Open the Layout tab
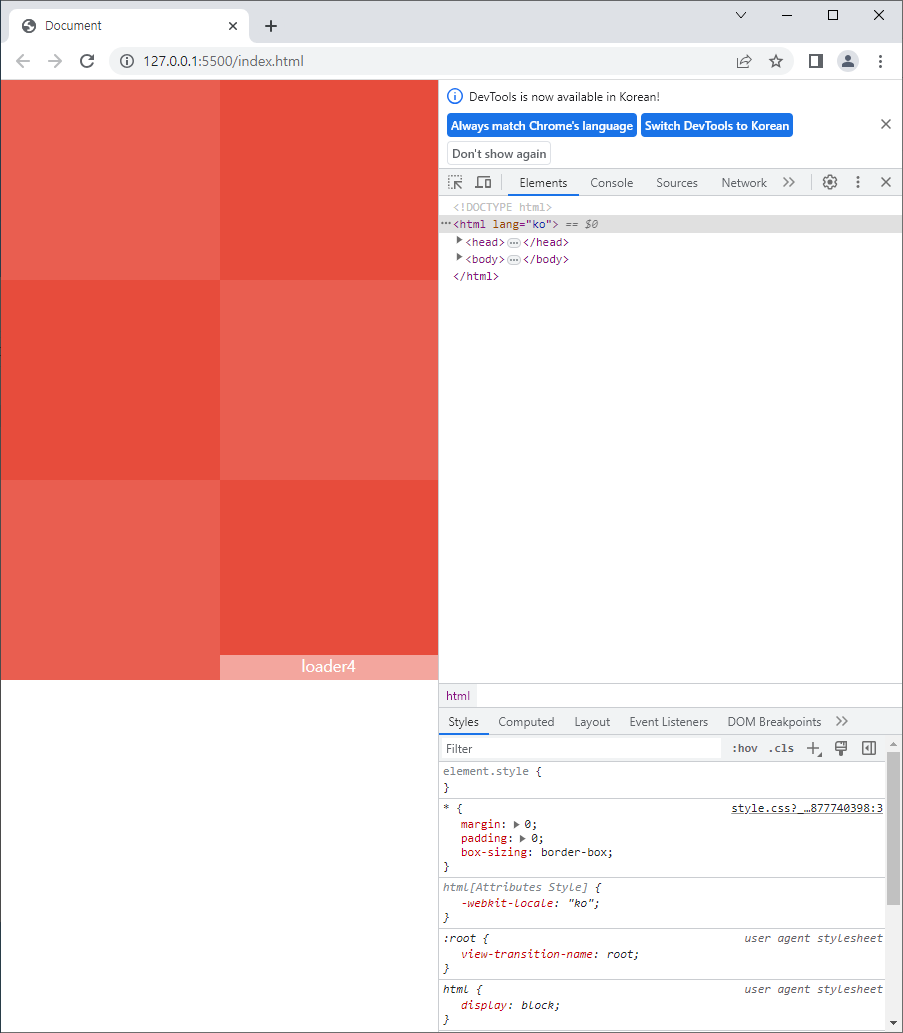This screenshot has width=903, height=1033. click(592, 722)
